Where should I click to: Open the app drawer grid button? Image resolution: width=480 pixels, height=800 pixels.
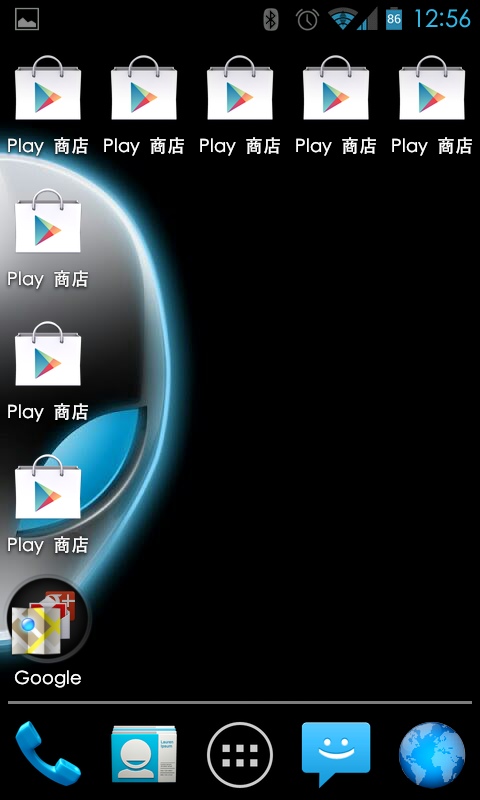point(240,755)
